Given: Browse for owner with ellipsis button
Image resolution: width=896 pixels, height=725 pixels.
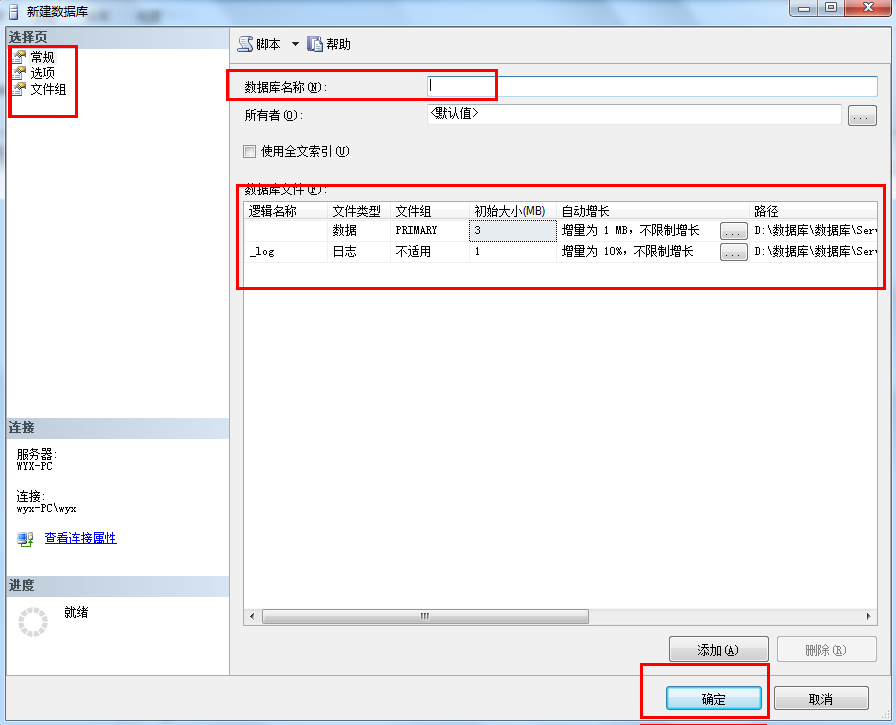Looking at the screenshot, I should click(x=862, y=116).
